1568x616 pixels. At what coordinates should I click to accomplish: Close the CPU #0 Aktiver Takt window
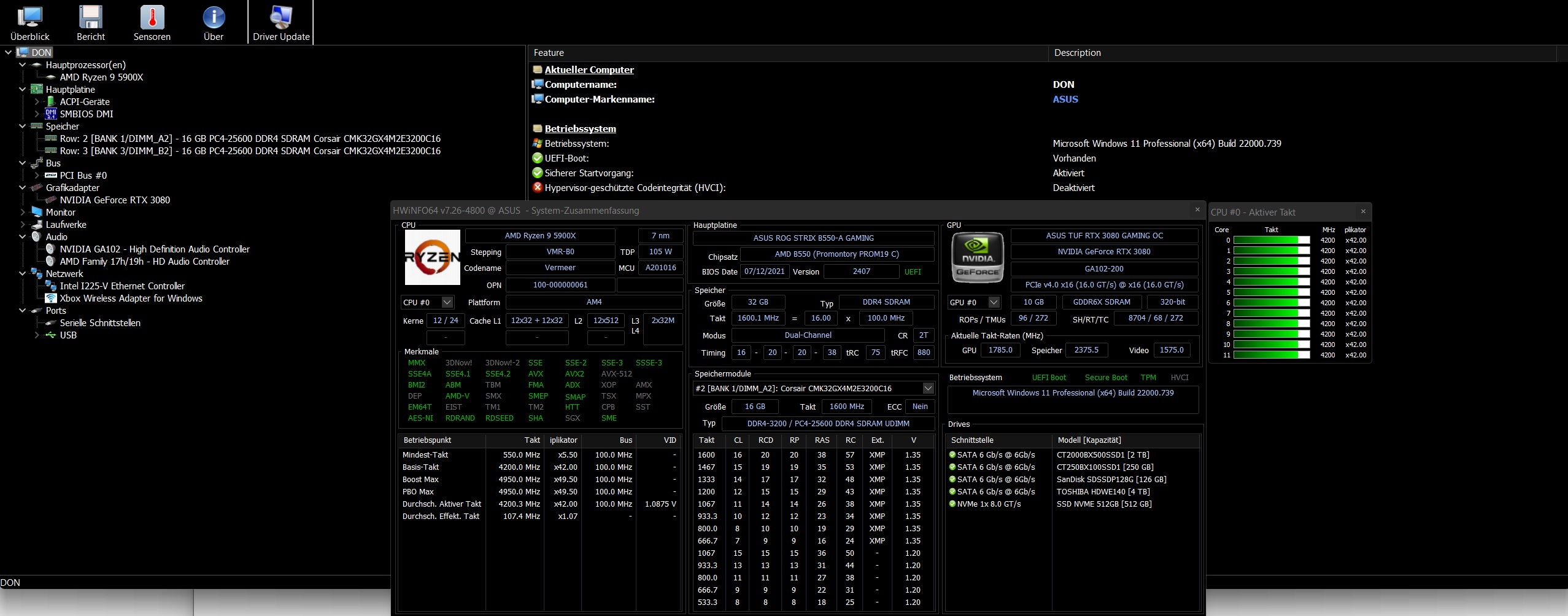(x=1363, y=211)
